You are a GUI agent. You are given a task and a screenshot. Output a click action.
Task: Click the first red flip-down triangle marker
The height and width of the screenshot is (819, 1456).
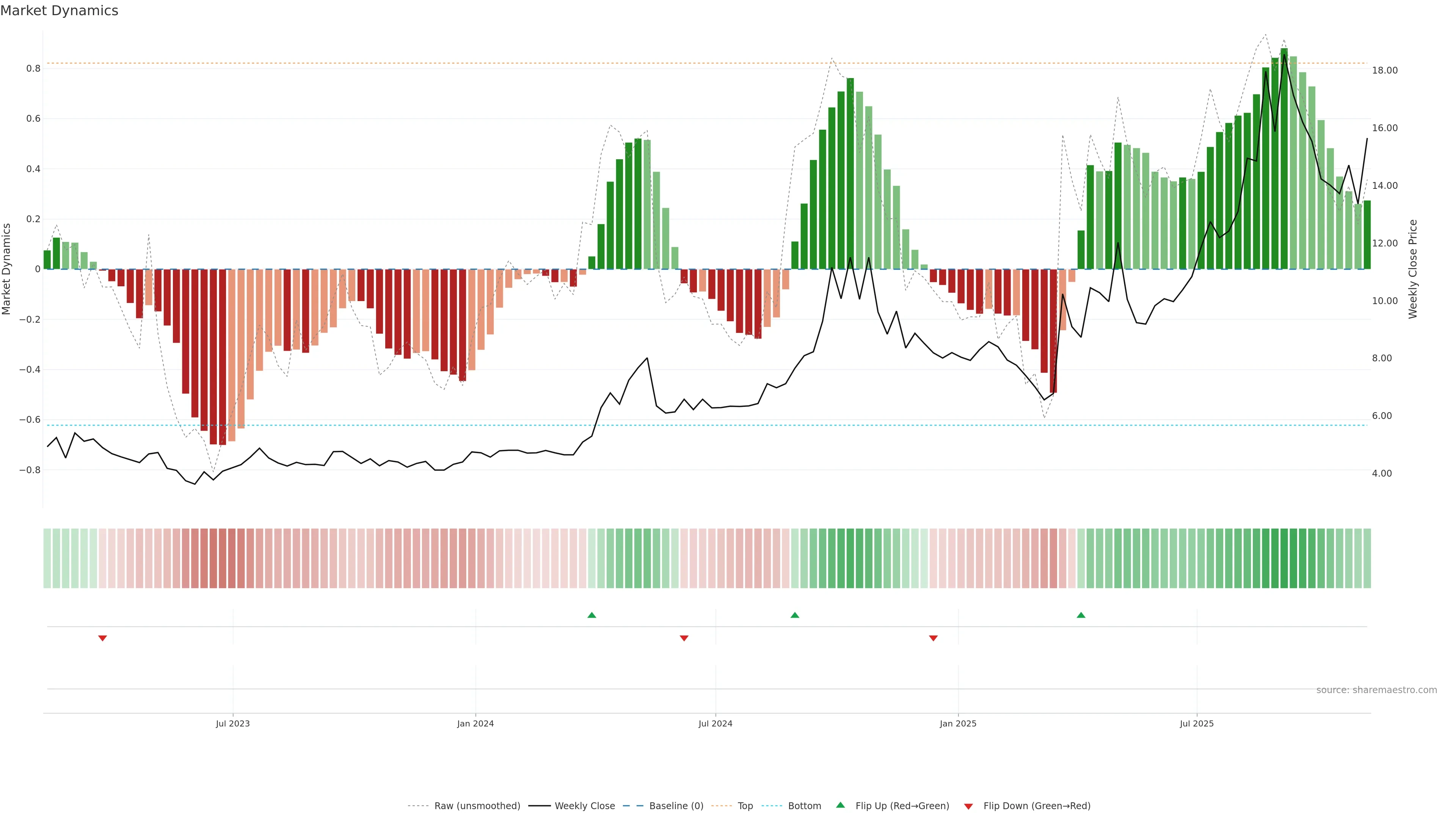(102, 638)
